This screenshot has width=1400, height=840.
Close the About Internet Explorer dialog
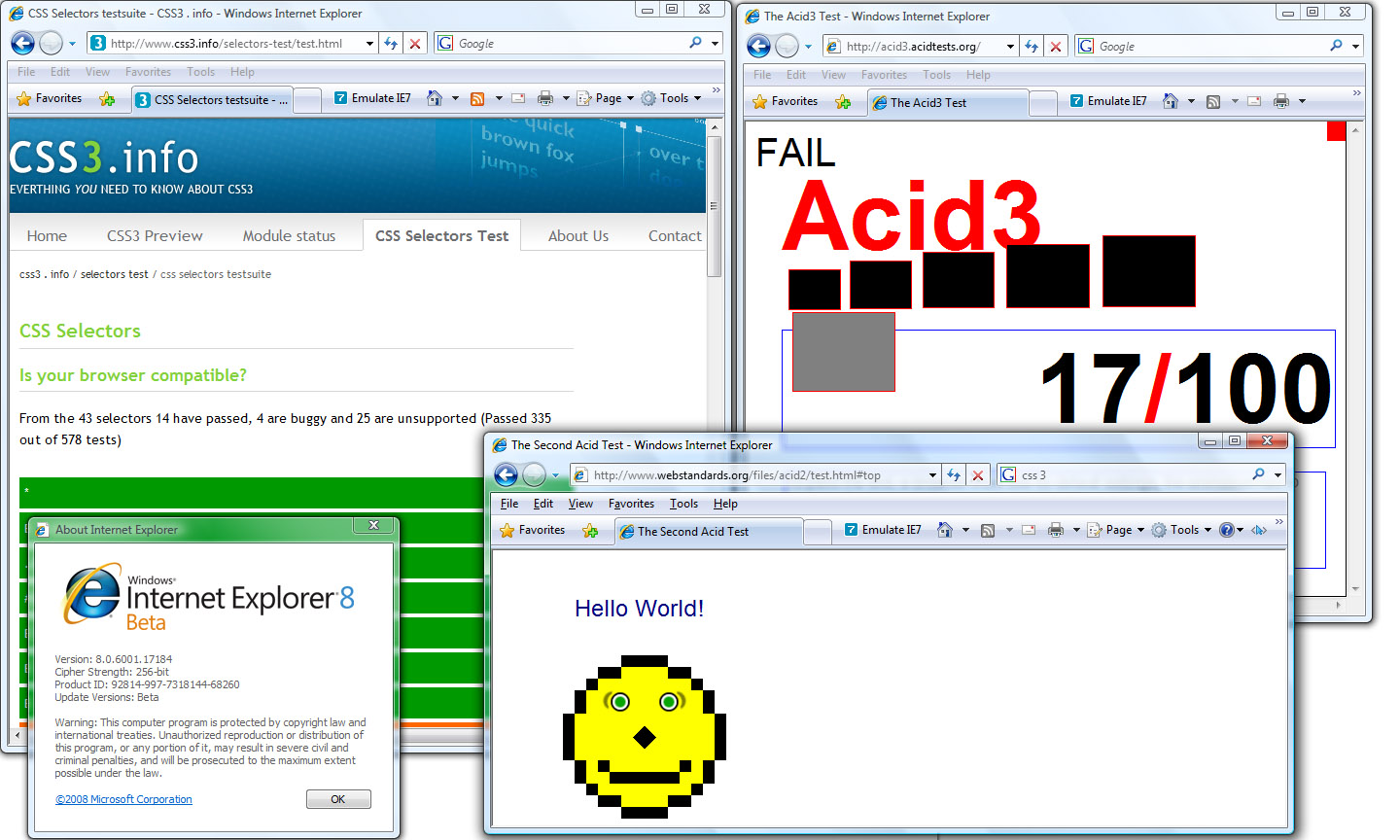[373, 525]
